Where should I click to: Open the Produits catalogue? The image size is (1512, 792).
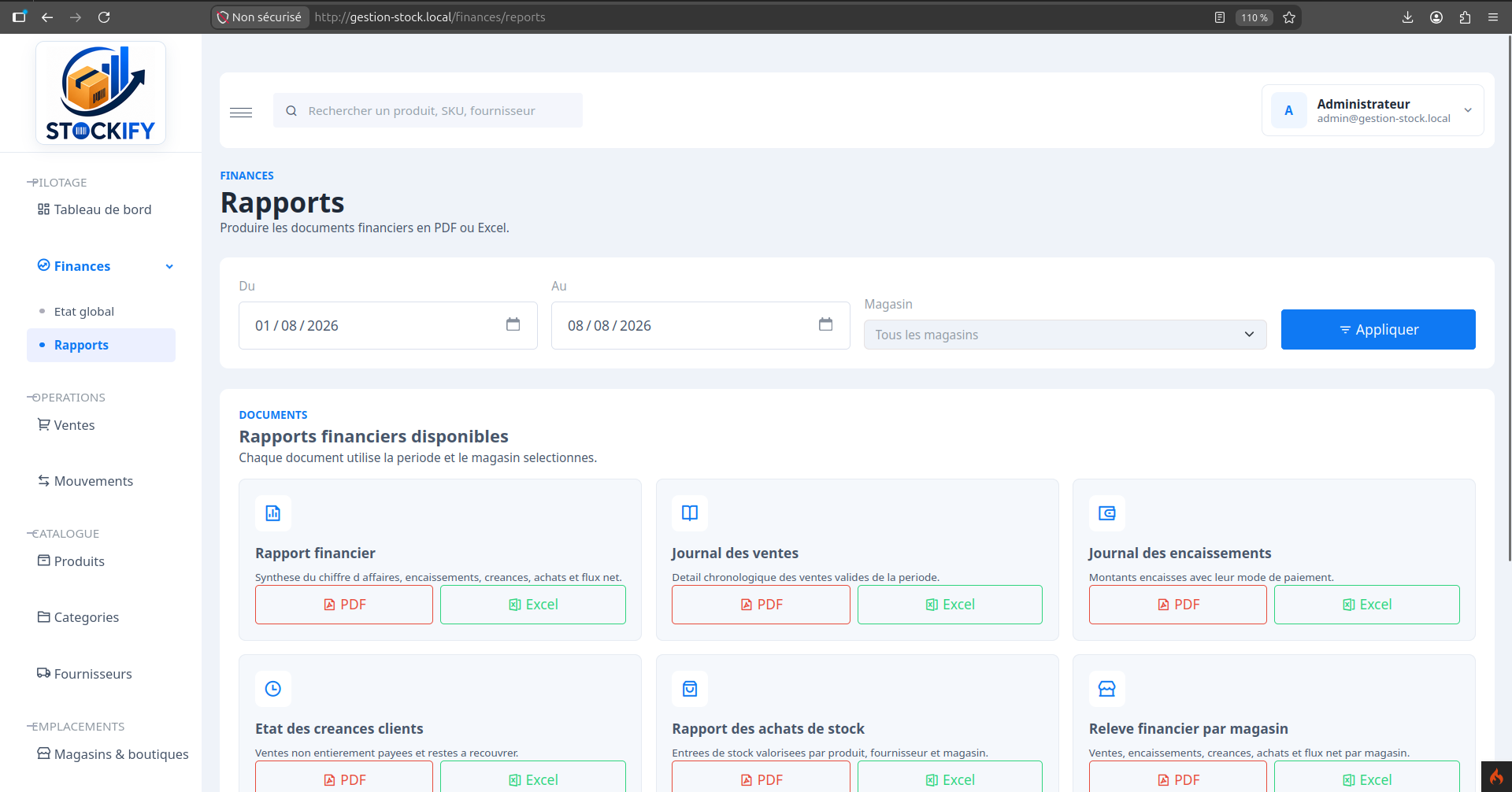(71, 561)
